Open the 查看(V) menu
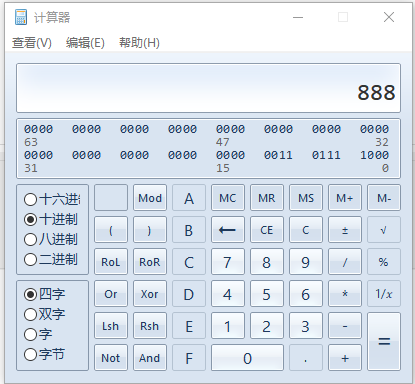415x384 pixels. tap(32, 43)
